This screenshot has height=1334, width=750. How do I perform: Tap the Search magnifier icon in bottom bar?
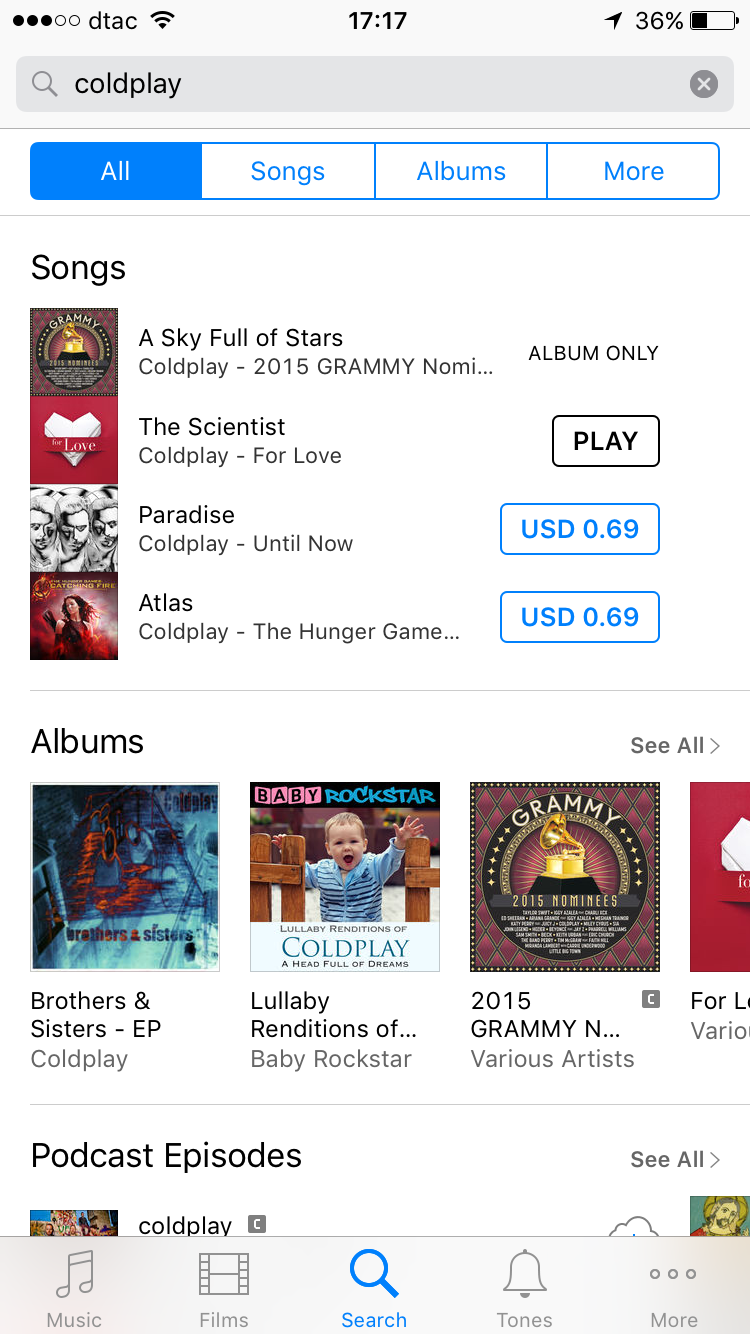374,1274
